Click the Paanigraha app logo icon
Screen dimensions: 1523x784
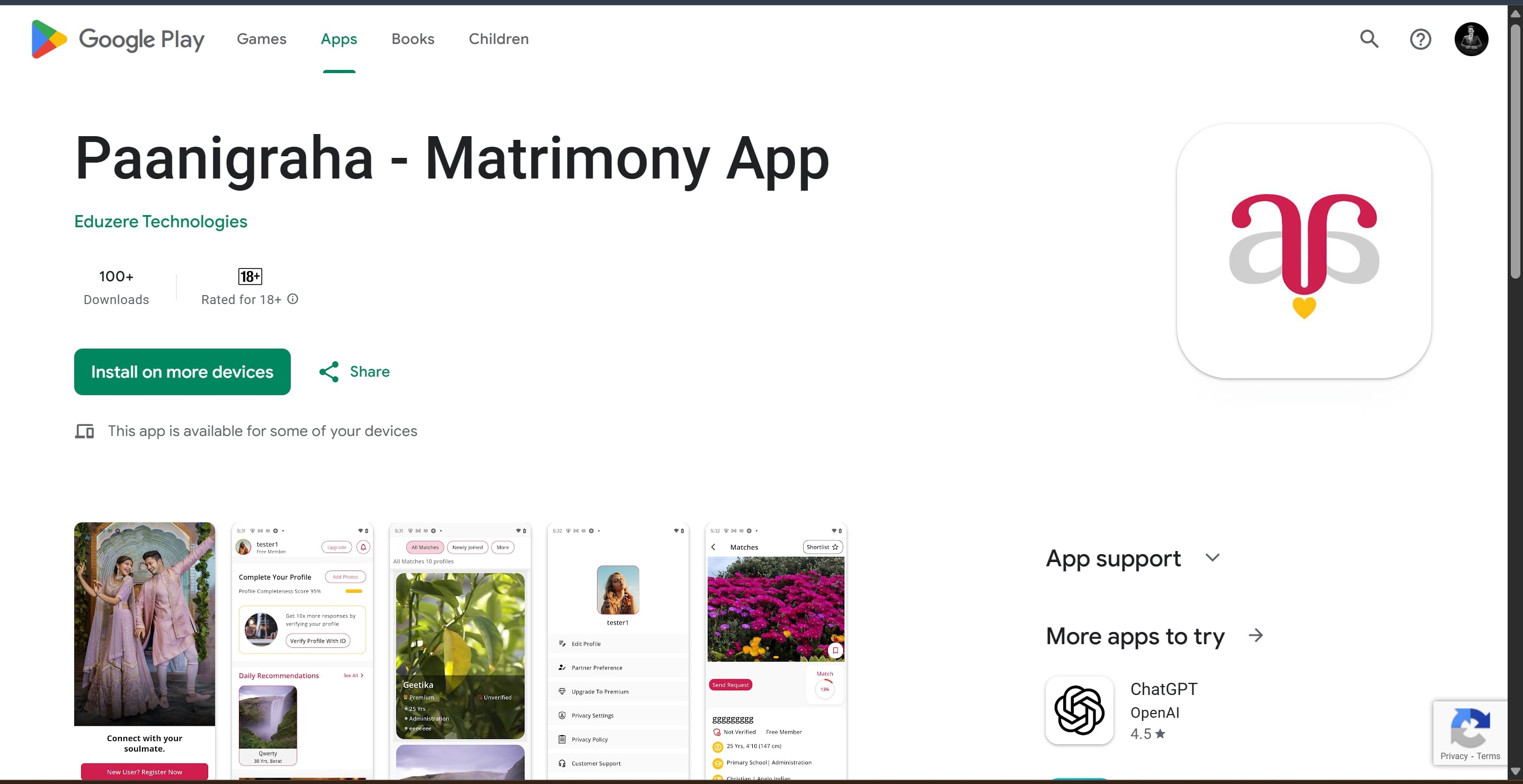point(1304,251)
